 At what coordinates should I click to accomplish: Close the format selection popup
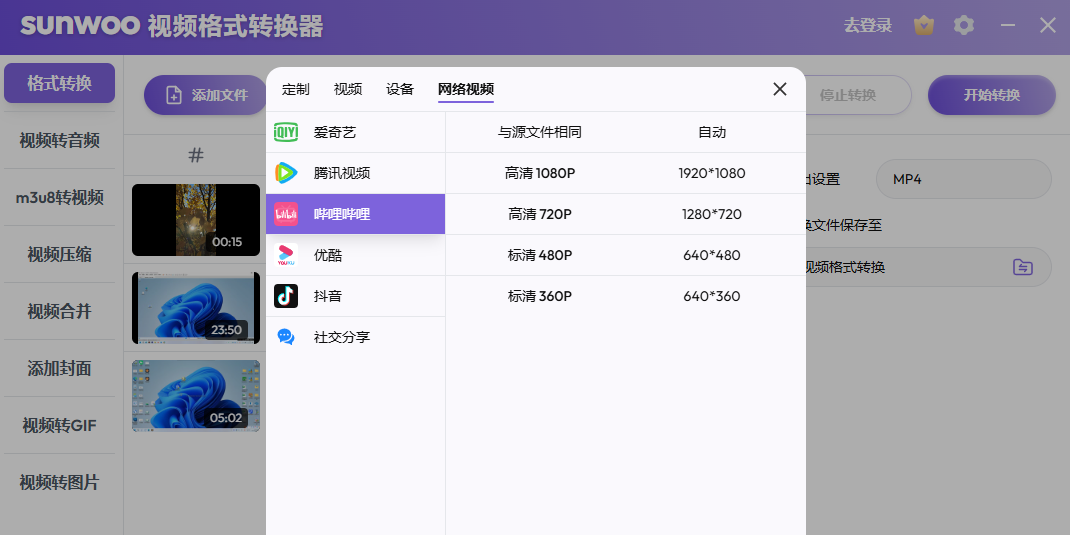coord(780,89)
